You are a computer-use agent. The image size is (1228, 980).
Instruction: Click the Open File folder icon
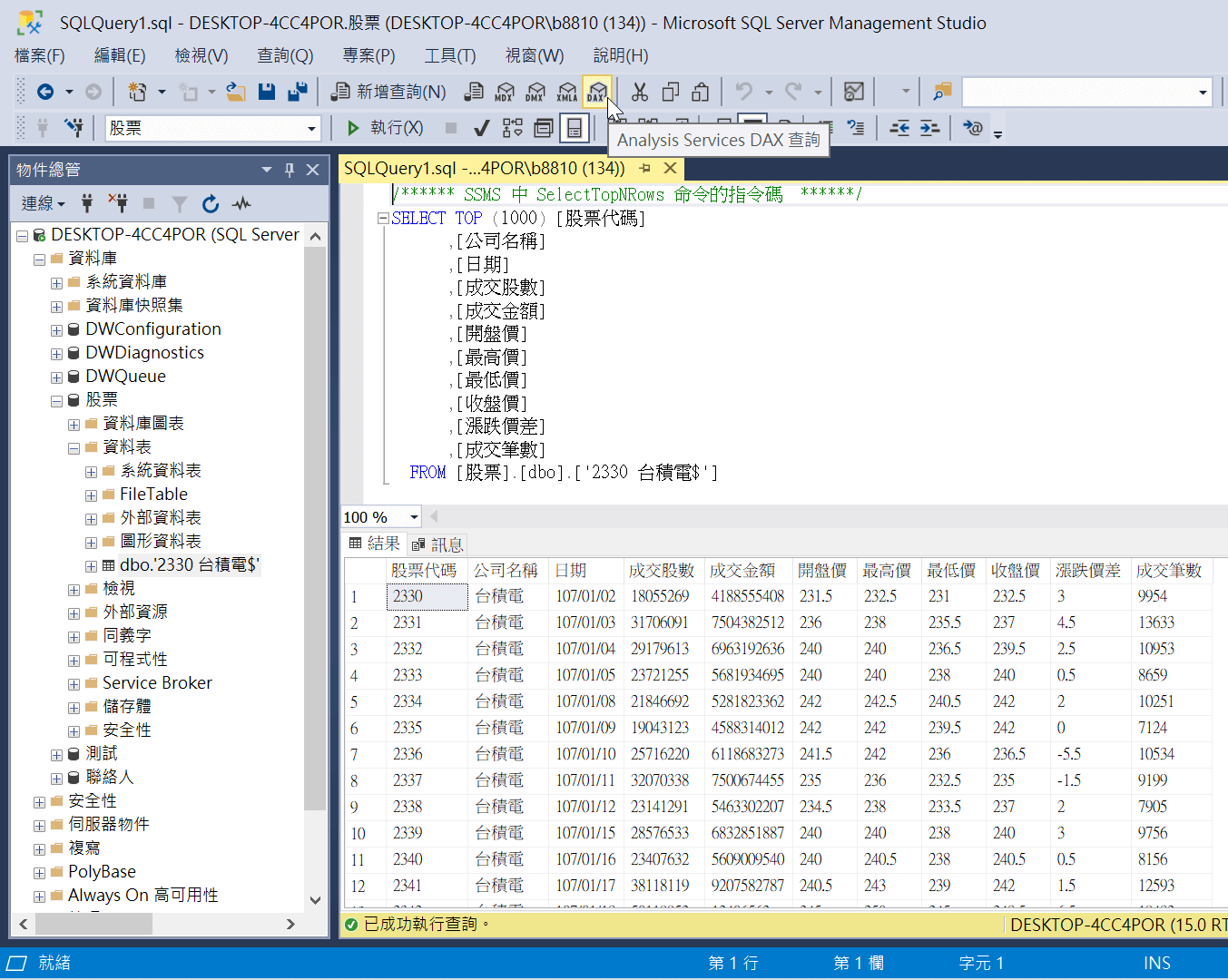pos(236,92)
